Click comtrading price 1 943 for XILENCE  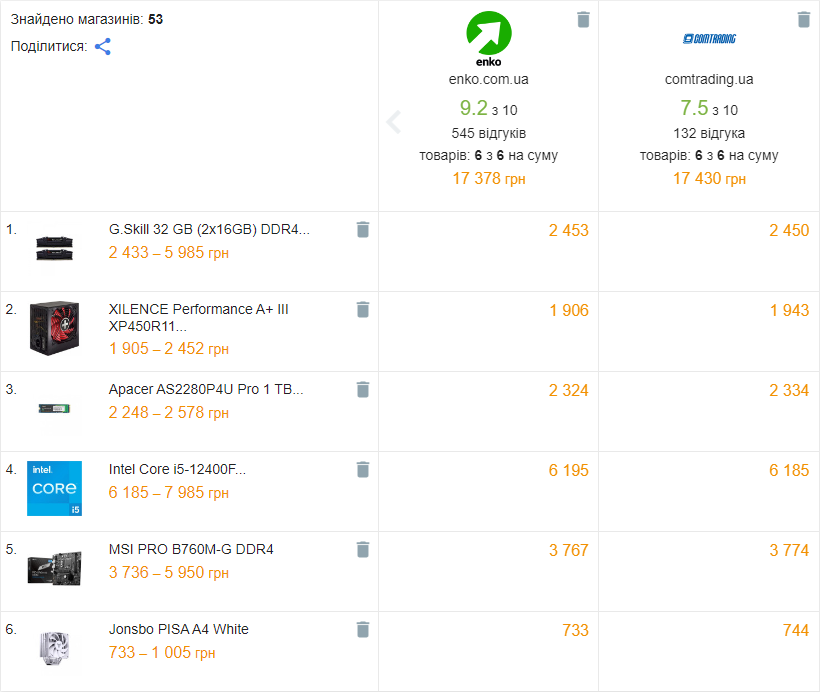pos(789,311)
